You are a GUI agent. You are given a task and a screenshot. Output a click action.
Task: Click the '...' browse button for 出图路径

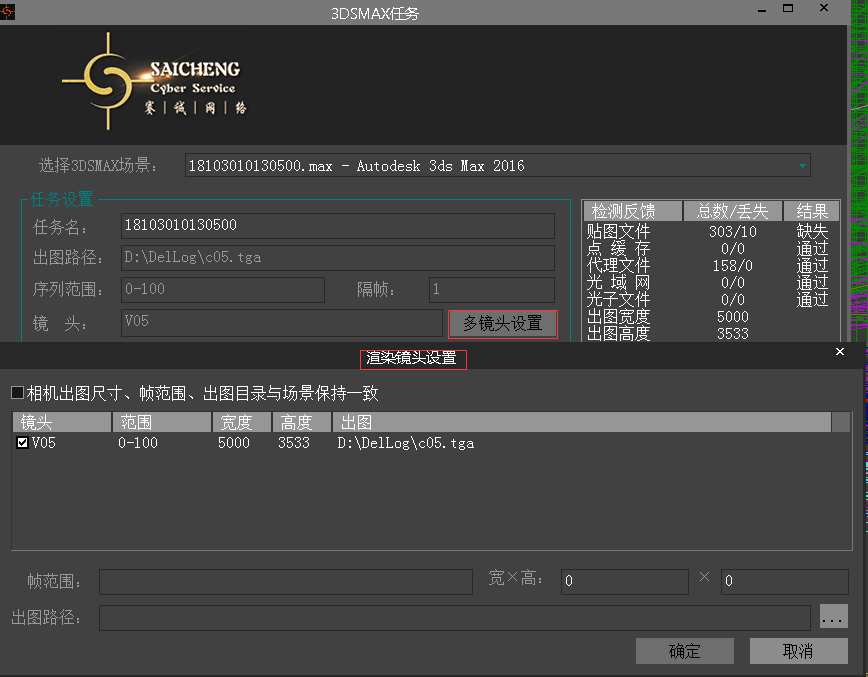(833, 617)
